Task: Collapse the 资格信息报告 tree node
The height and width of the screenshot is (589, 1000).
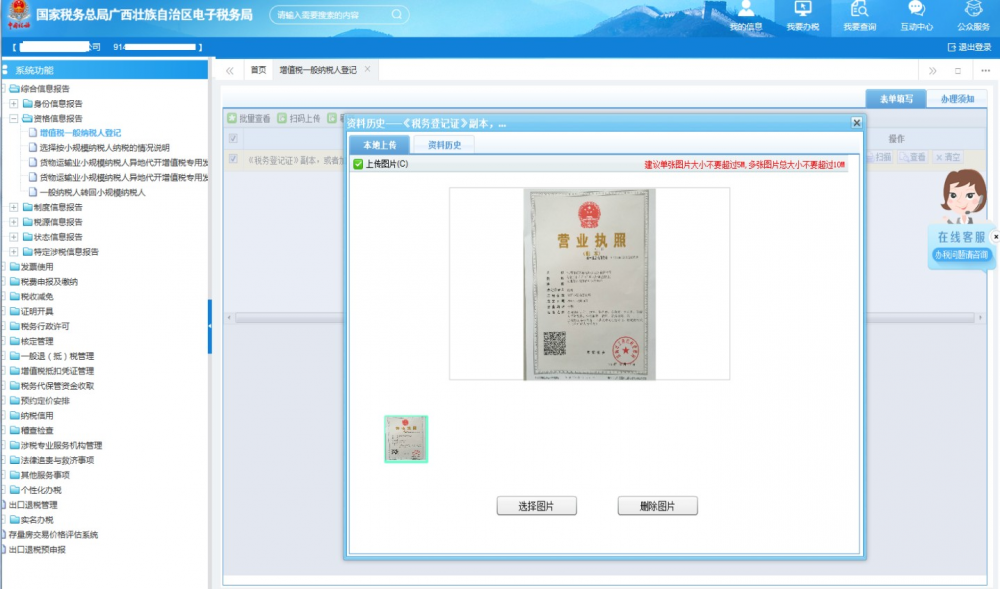Action: pyautogui.click(x=13, y=118)
